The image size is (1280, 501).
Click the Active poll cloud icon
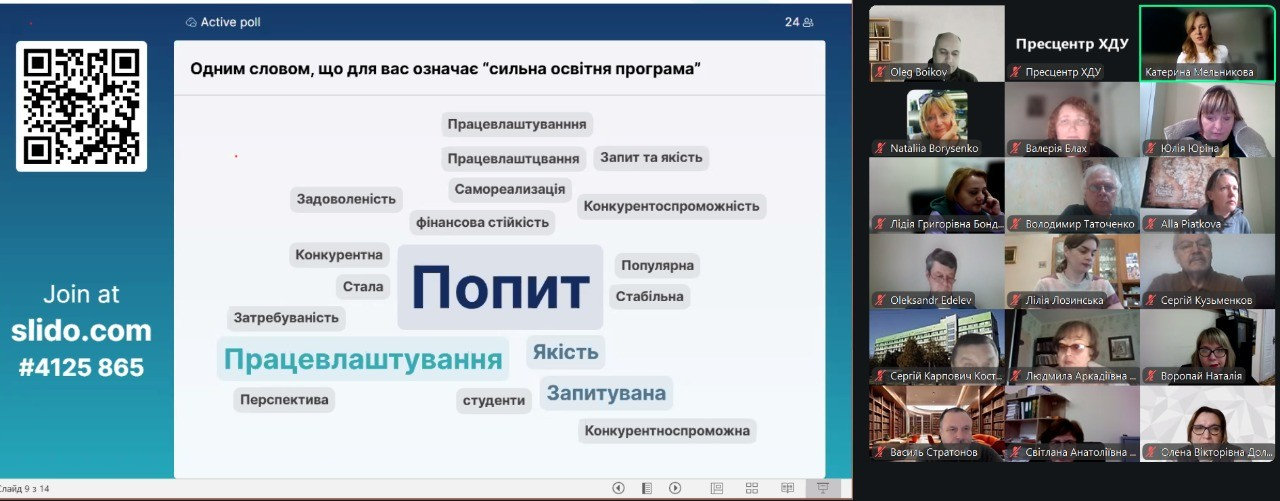pos(191,22)
